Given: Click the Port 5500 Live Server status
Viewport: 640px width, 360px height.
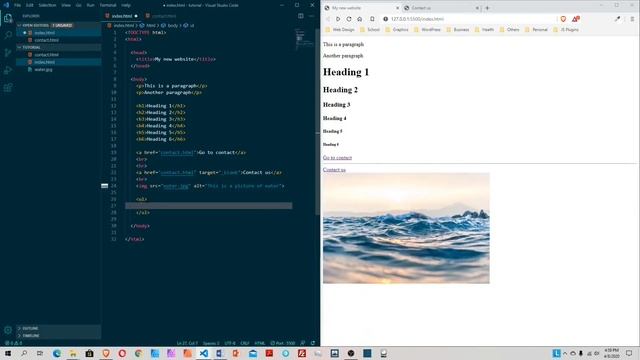Looking at the screenshot, I should coord(283,343).
